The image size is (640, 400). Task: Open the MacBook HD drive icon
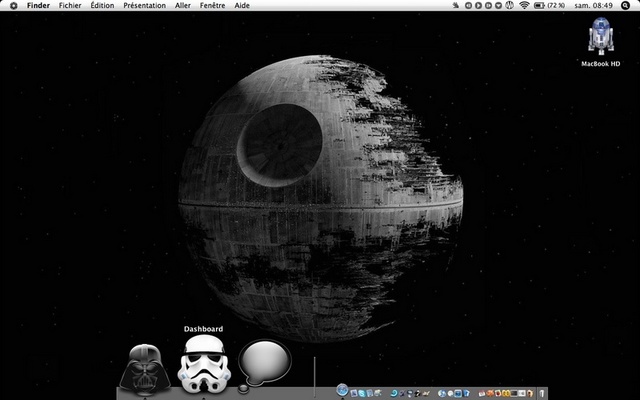pyautogui.click(x=600, y=40)
